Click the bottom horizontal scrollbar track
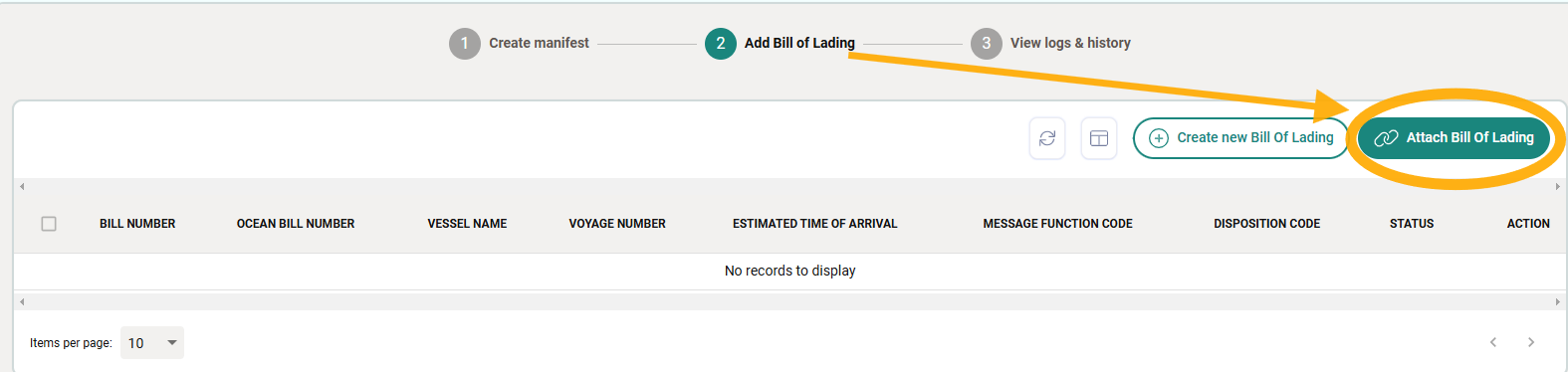 tap(789, 301)
